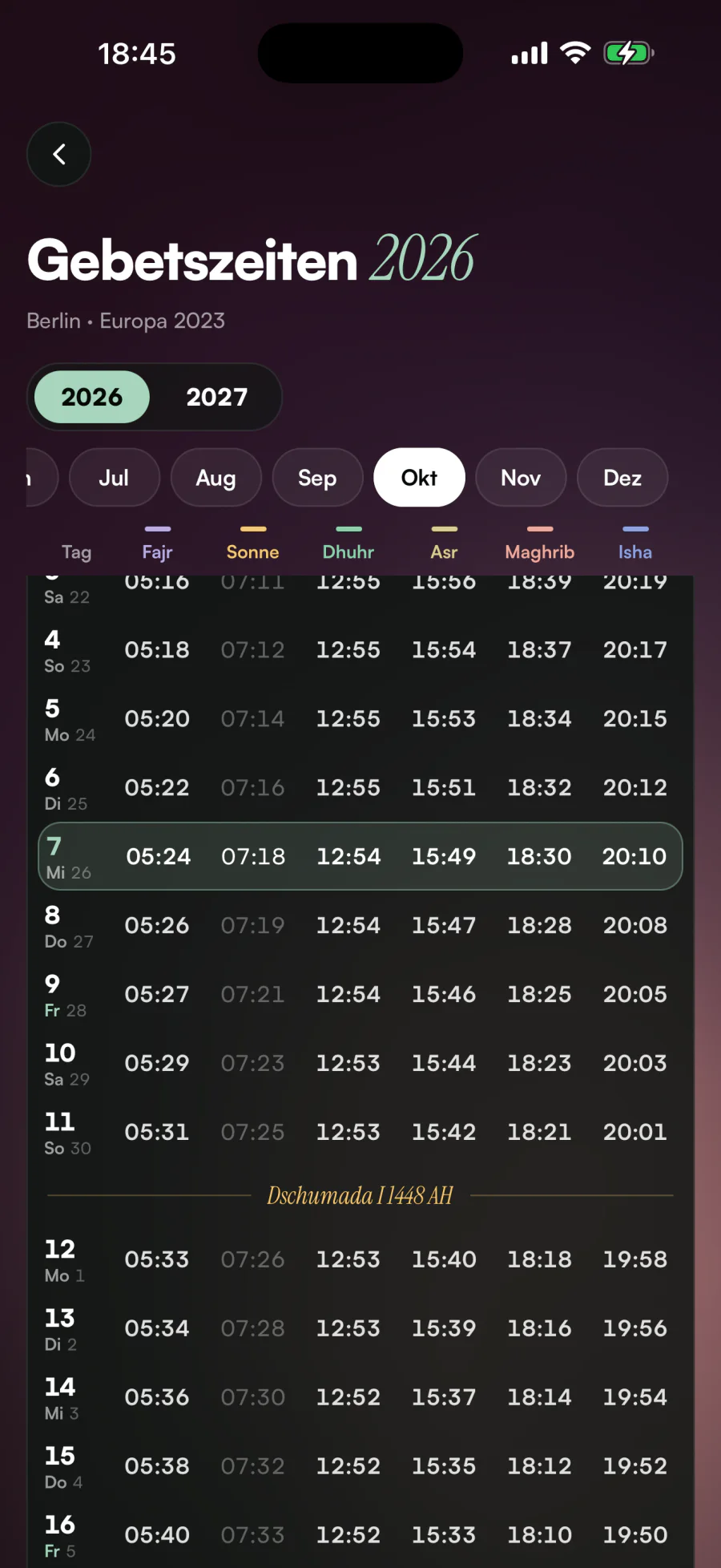Tap the Wi-Fi status icon
This screenshot has height=1568, width=721.
tap(575, 53)
